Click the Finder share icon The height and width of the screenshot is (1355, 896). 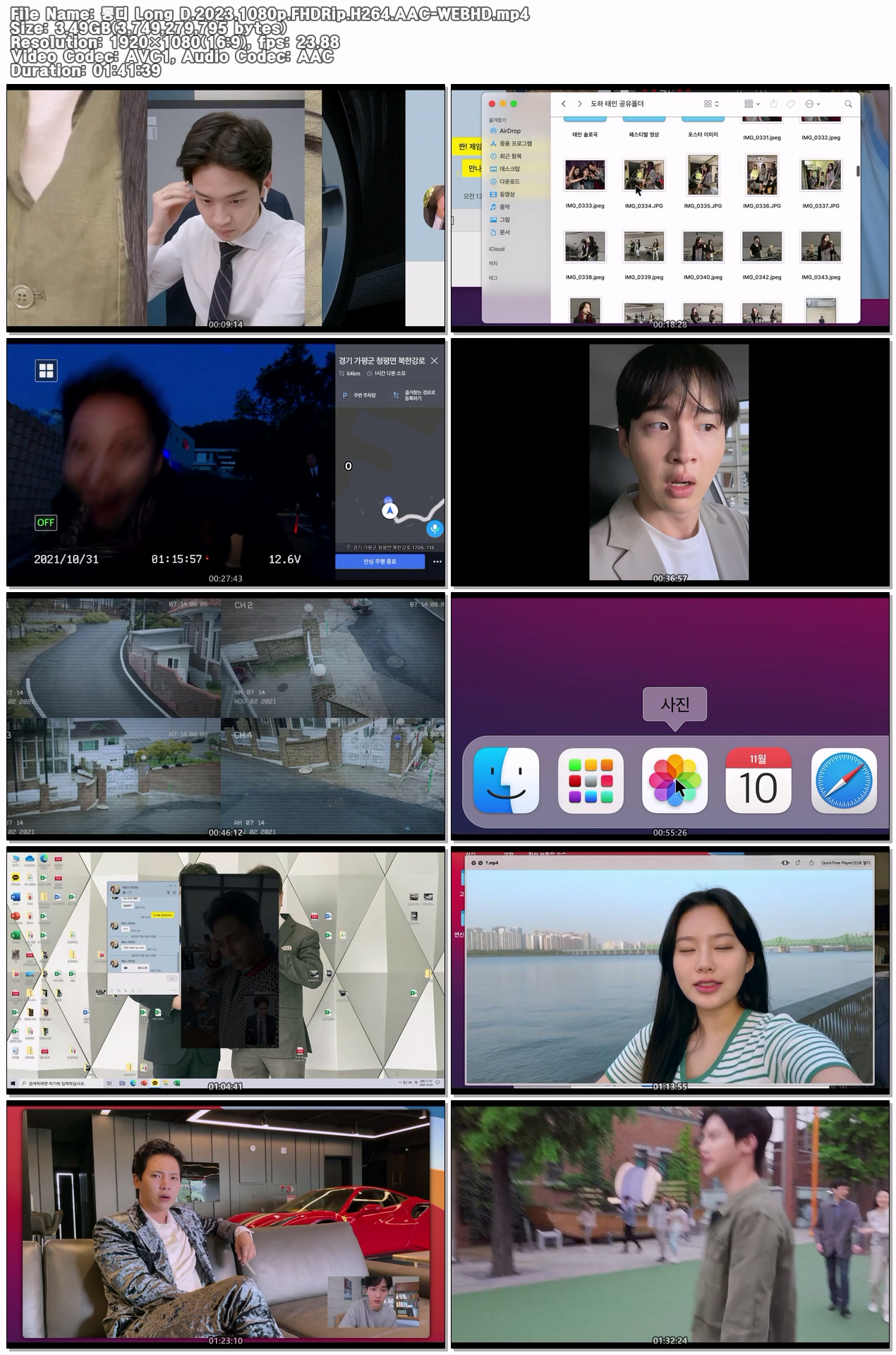point(773,104)
